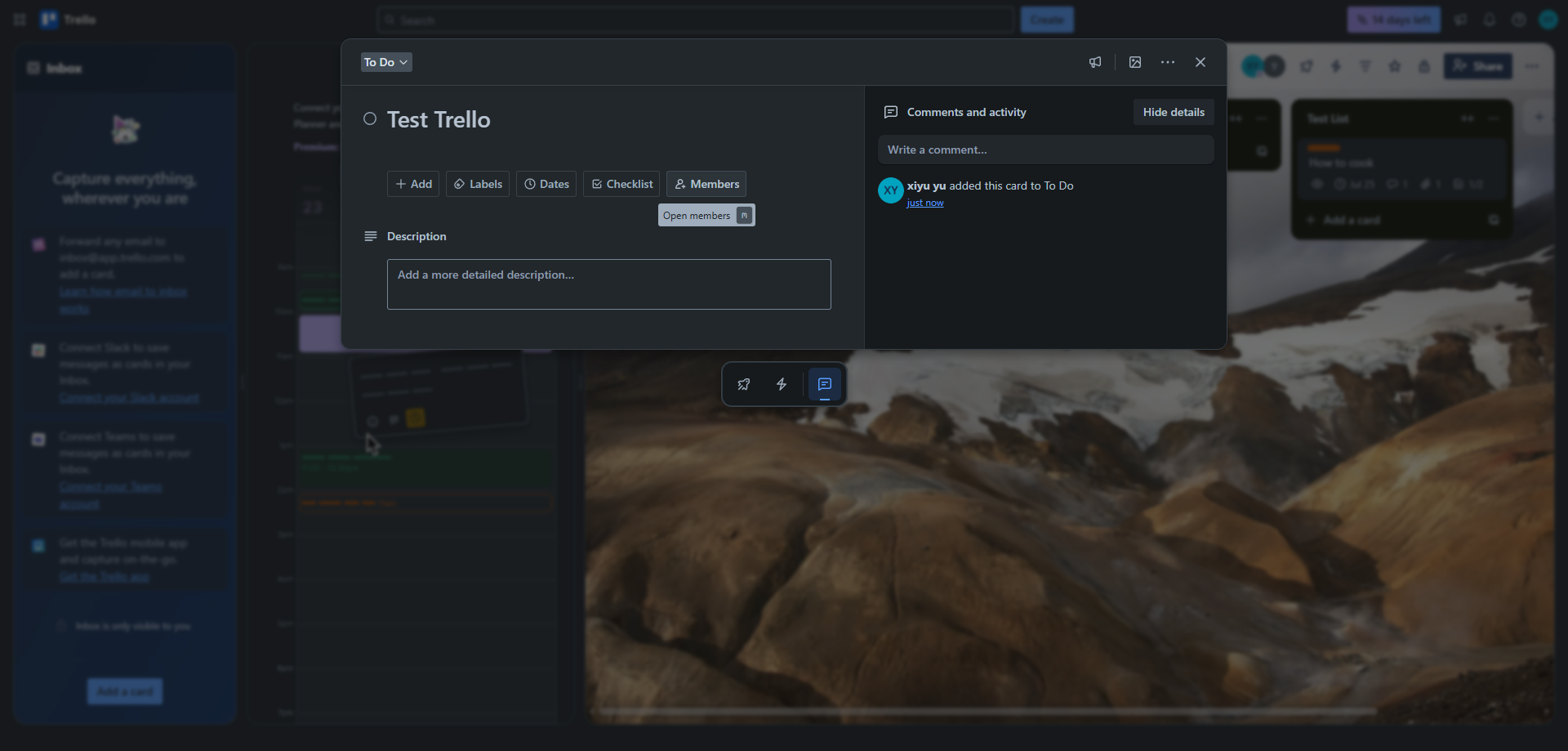Open the How to cook card
The image size is (1568, 751).
1401,169
